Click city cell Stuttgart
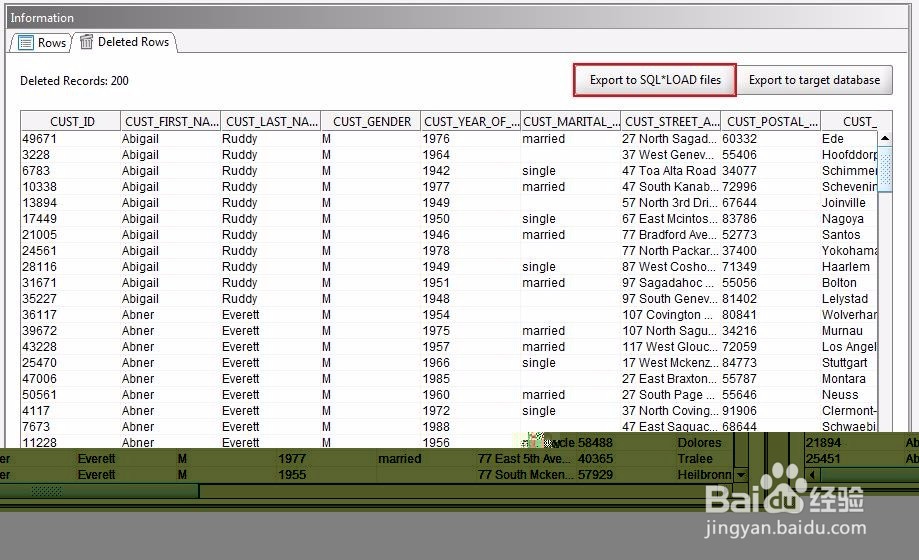919x560 pixels. point(849,363)
